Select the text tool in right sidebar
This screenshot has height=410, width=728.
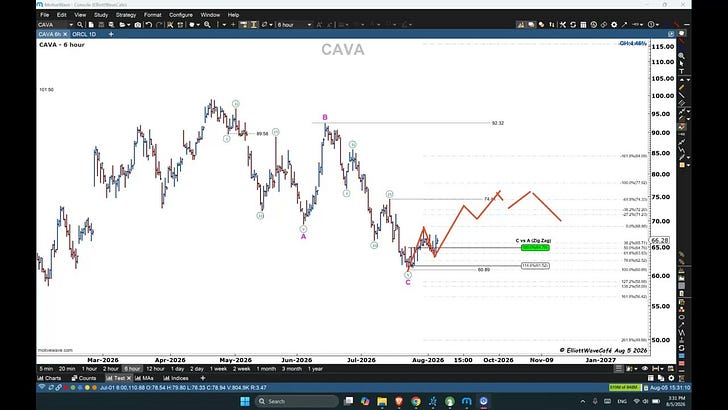pos(682,71)
